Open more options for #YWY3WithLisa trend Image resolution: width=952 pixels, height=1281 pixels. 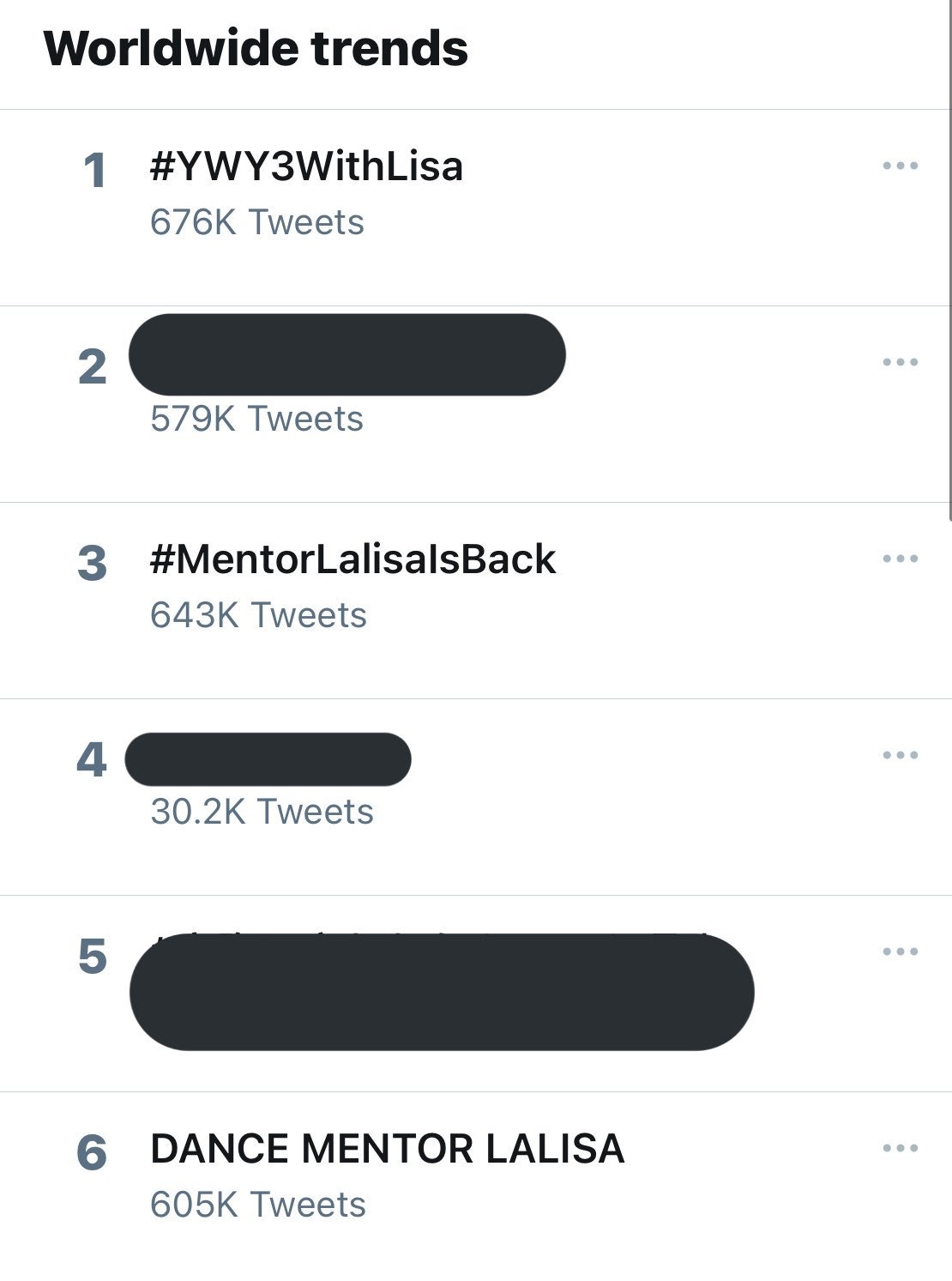coord(900,166)
